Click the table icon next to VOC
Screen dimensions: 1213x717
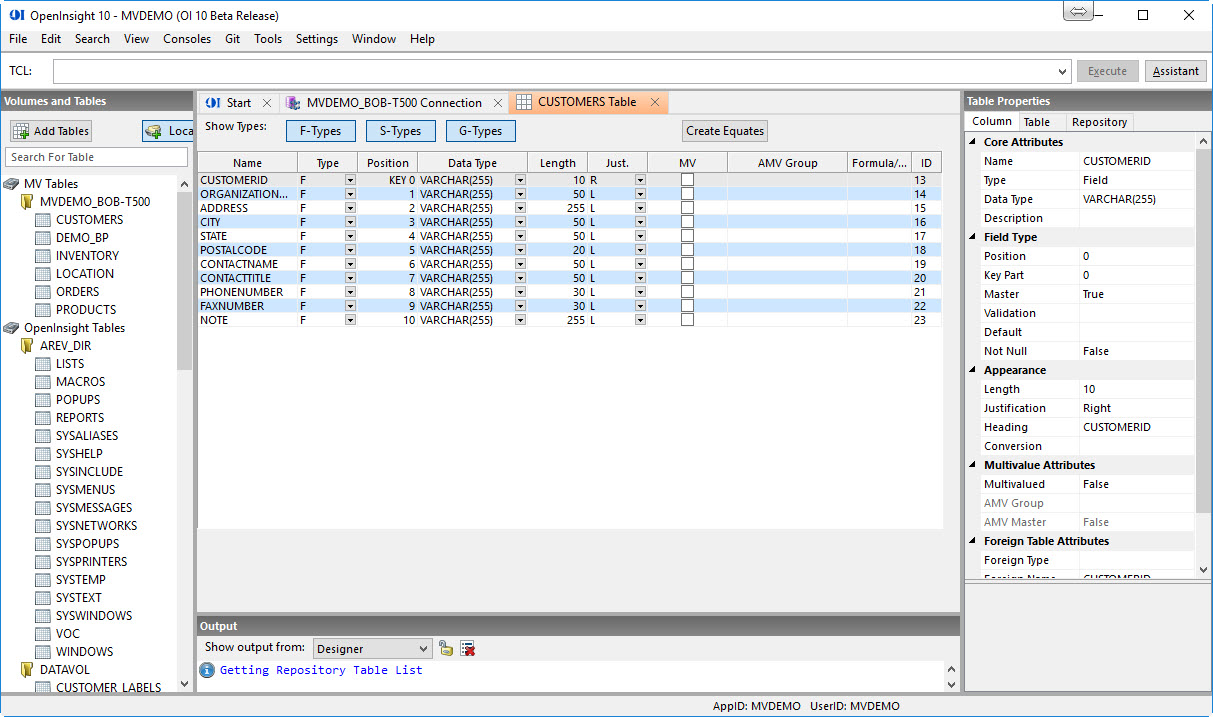click(43, 634)
